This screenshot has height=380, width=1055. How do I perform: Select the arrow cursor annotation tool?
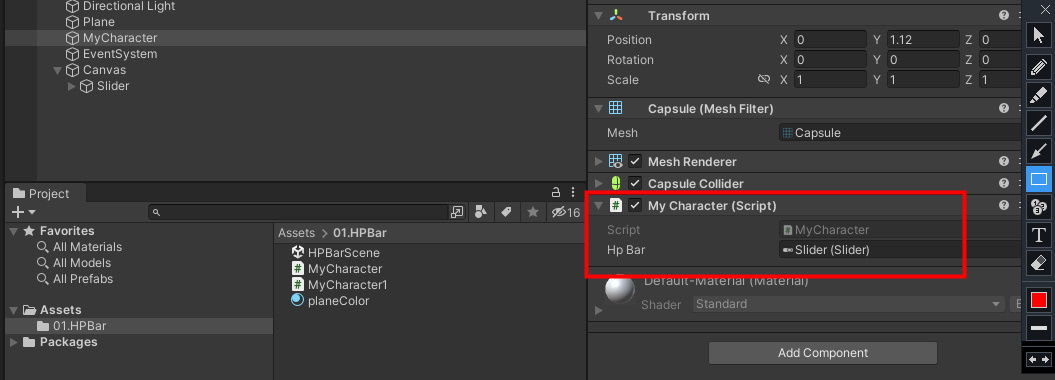click(x=1039, y=36)
